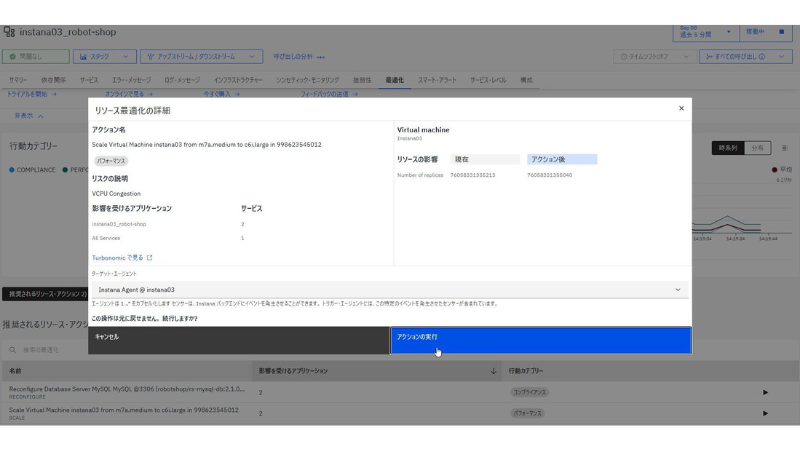The height and width of the screenshot is (450, 800).
Task: Click the green 問題なし status button
Action: tap(36, 57)
